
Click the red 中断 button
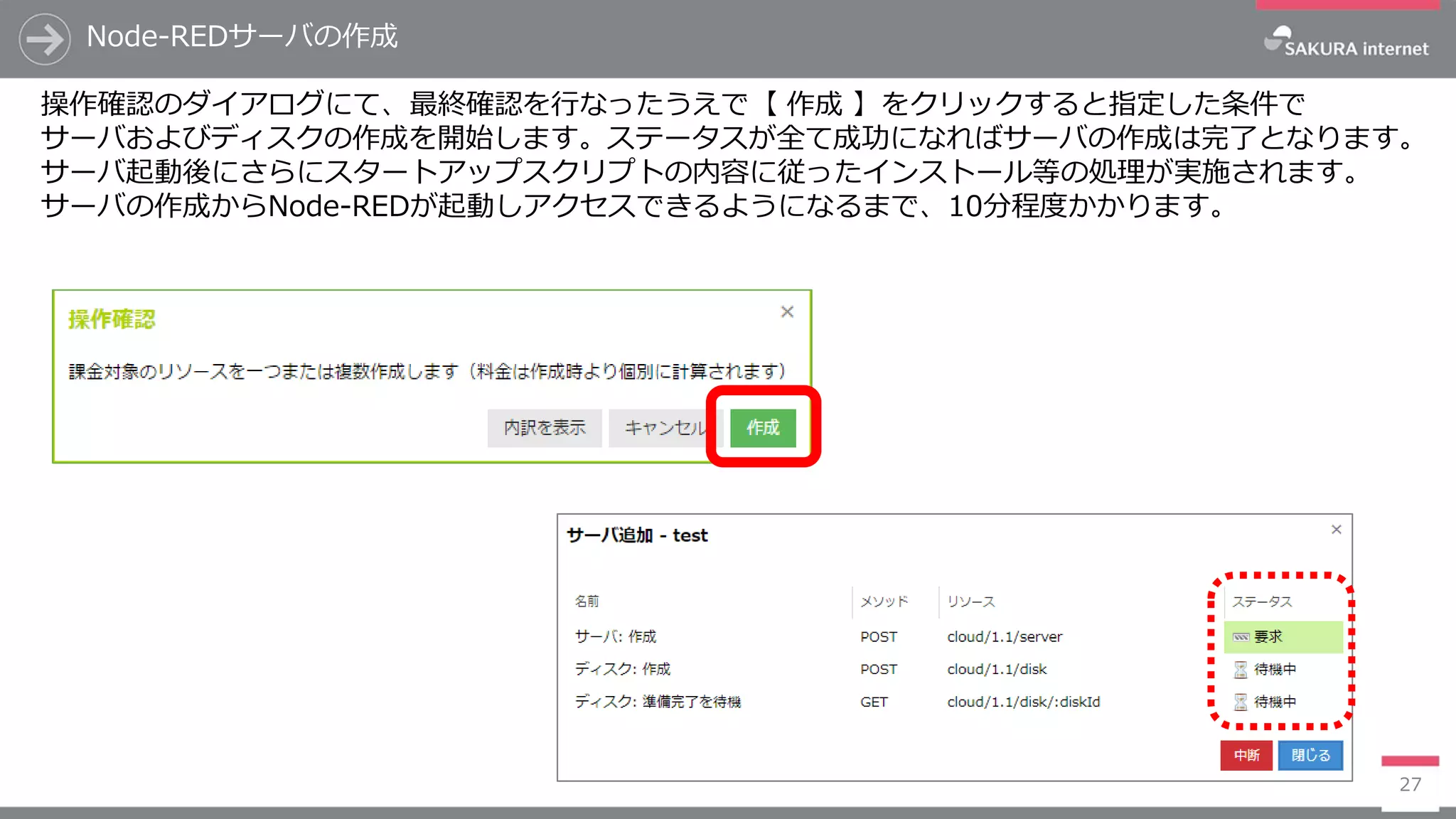1246,755
